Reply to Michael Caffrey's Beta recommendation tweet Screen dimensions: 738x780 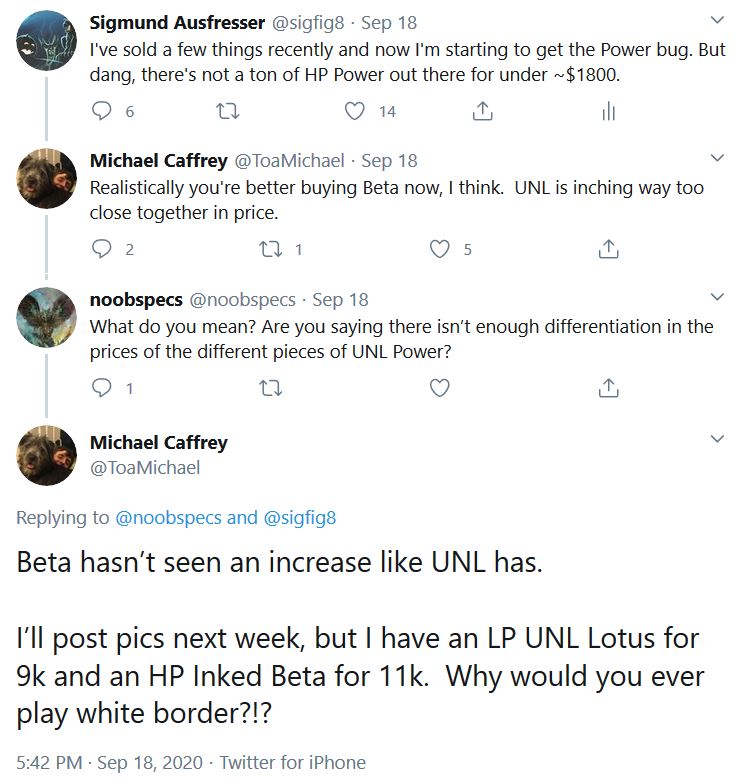coord(102,250)
